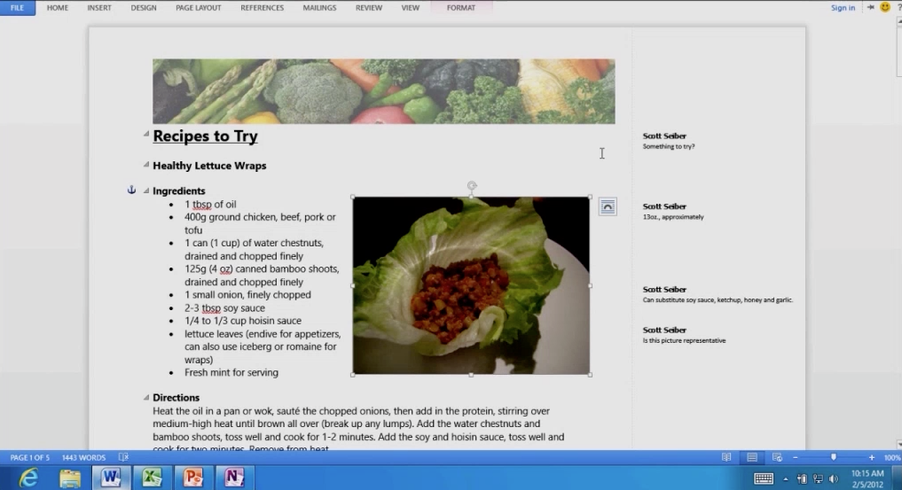This screenshot has height=490, width=902.
Task: Collapse the Directions heading section
Action: click(x=146, y=397)
